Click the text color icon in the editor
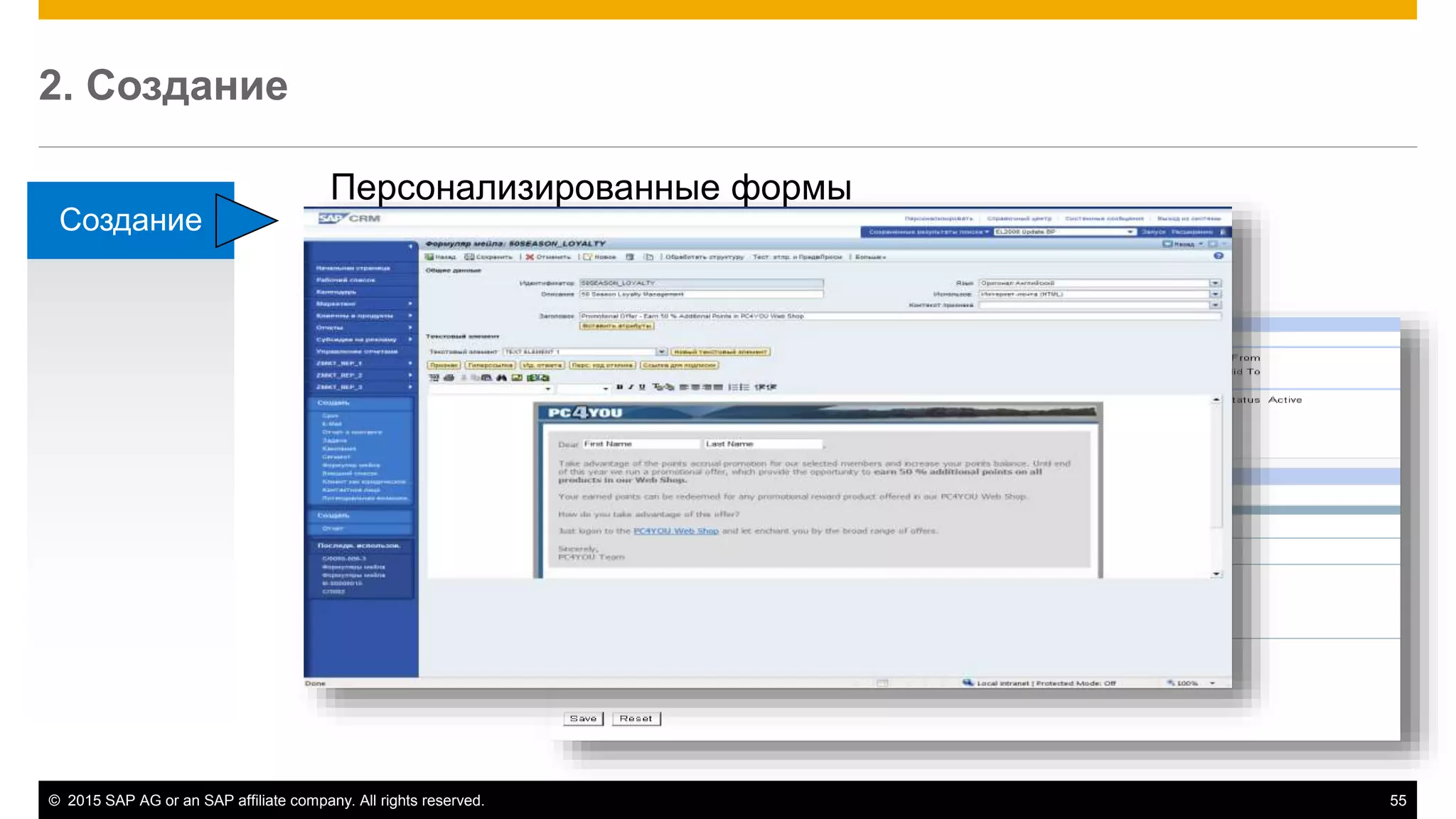 pos(658,387)
